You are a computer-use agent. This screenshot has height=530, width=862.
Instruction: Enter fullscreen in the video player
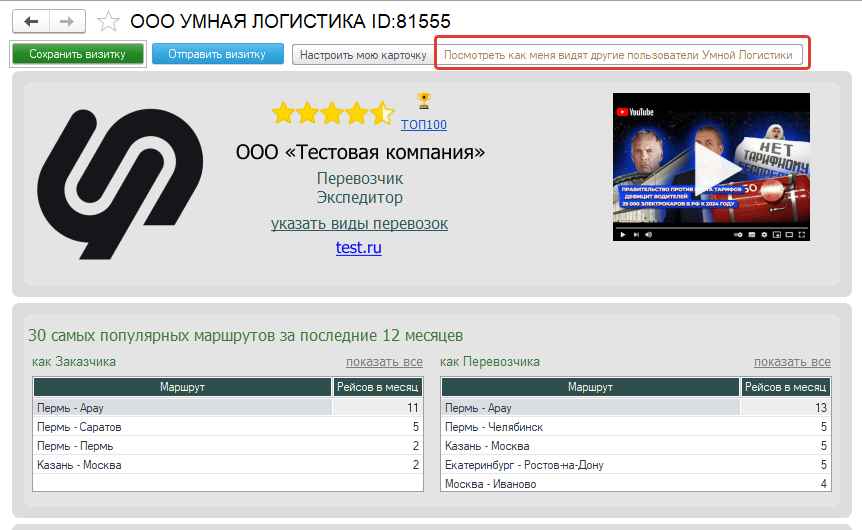802,235
